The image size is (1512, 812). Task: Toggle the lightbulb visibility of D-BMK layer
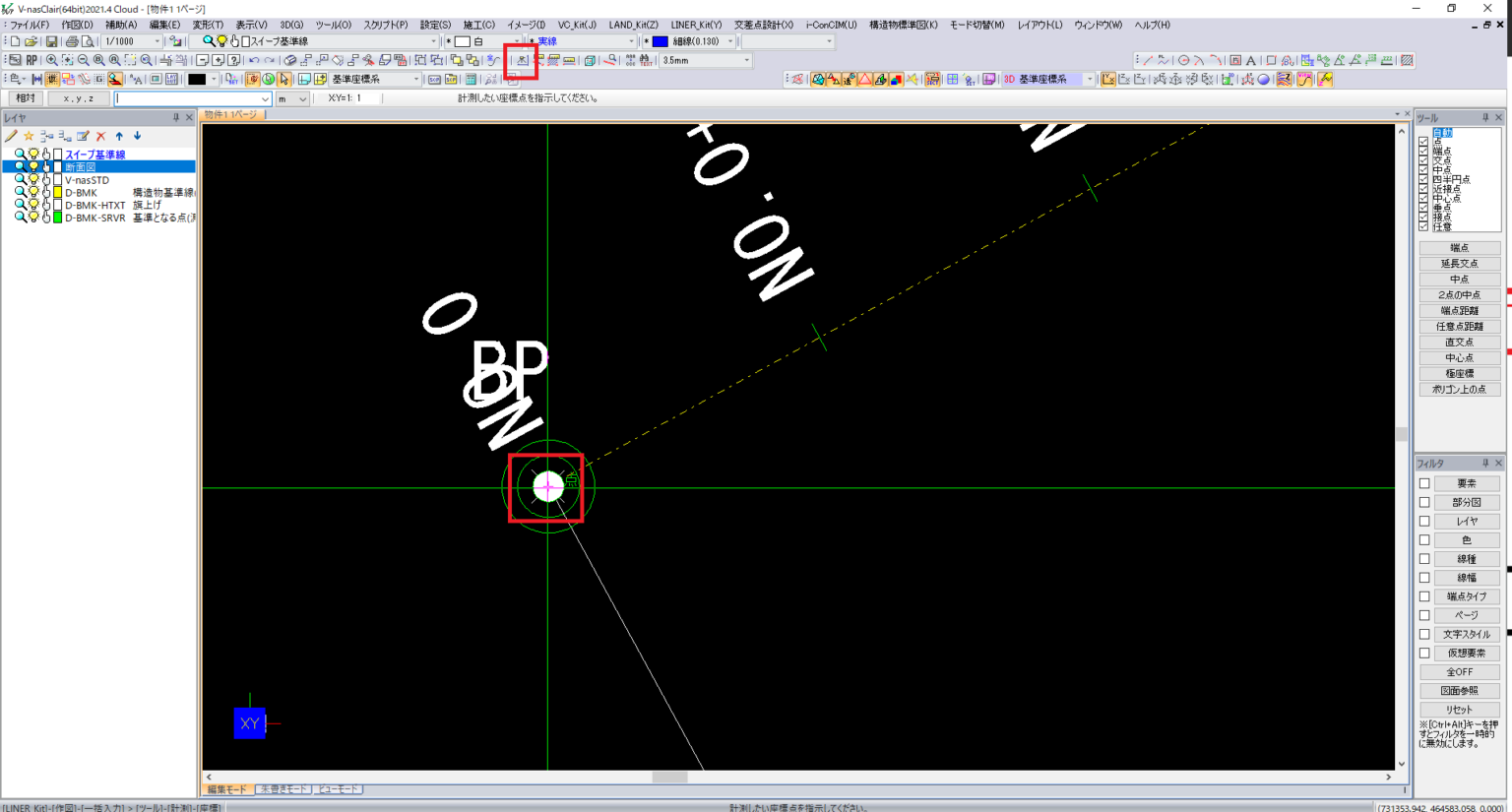pyautogui.click(x=33, y=192)
